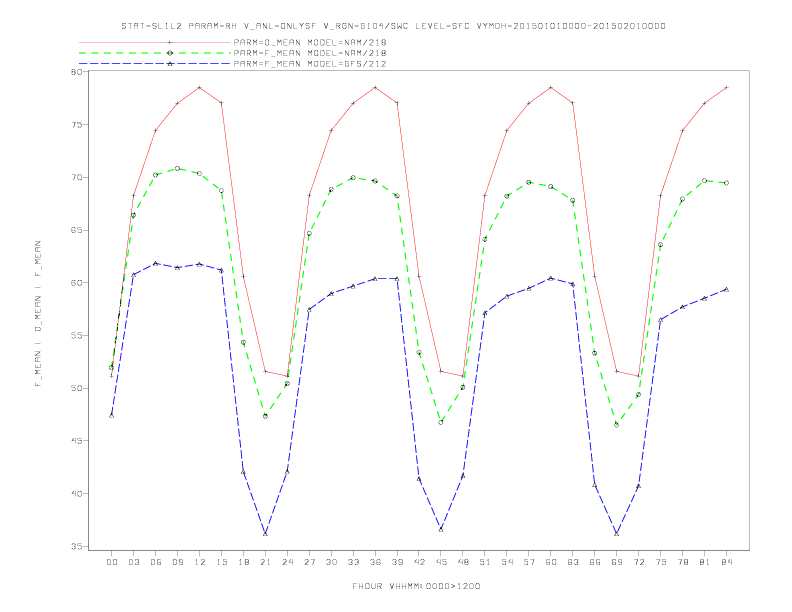Image resolution: width=792 pixels, height=612 pixels.
Task: Click x-axis forecast hour label 21
Action: pos(265,562)
